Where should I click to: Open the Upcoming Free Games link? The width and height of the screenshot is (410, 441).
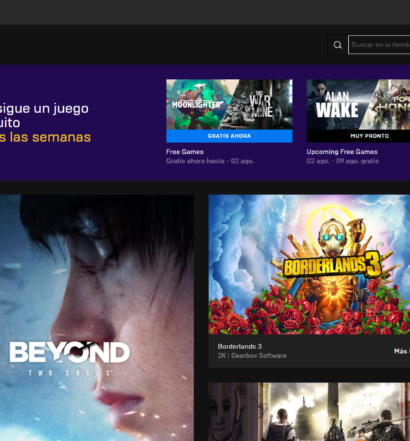pos(342,152)
